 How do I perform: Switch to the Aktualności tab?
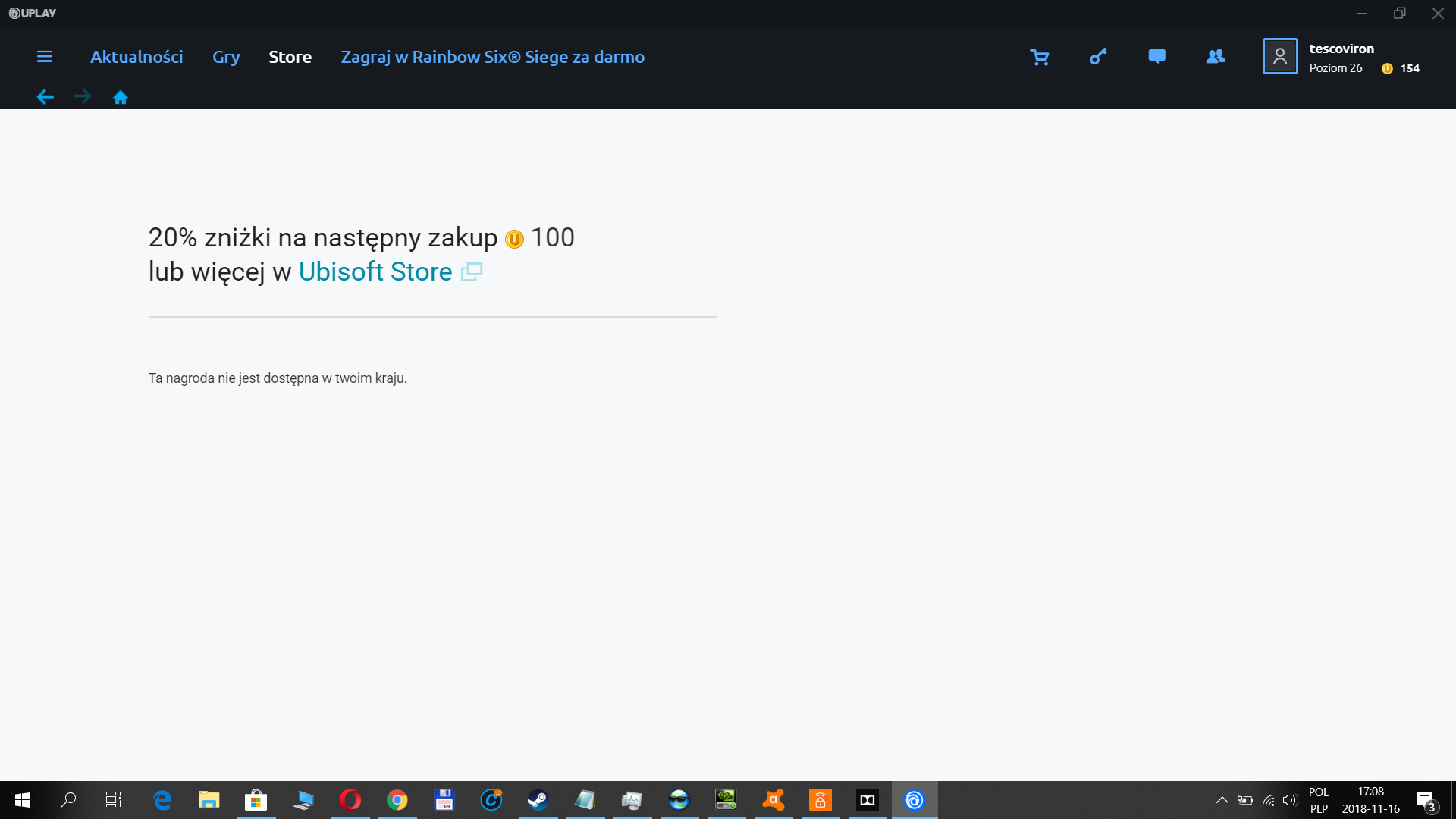136,57
